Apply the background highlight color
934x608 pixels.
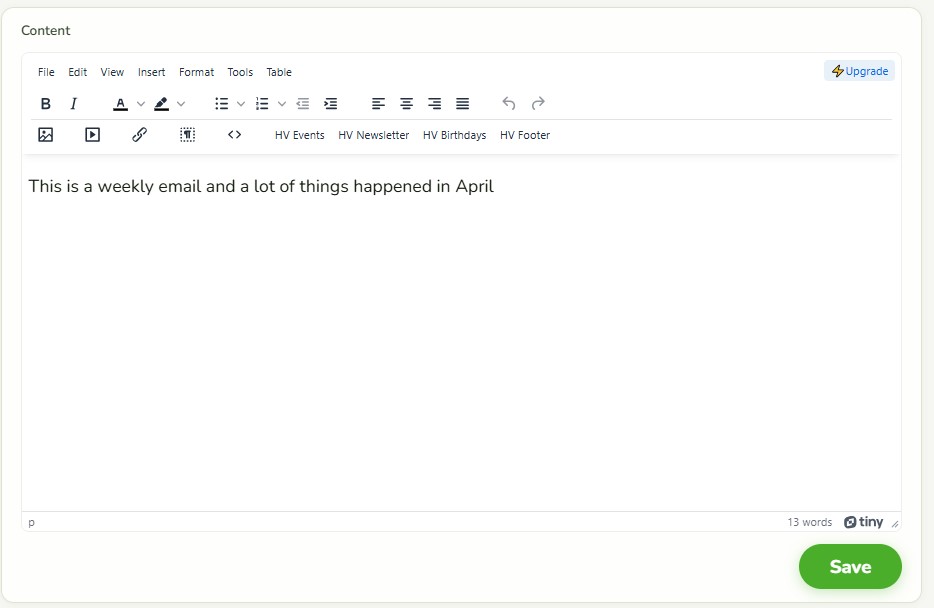click(x=161, y=104)
